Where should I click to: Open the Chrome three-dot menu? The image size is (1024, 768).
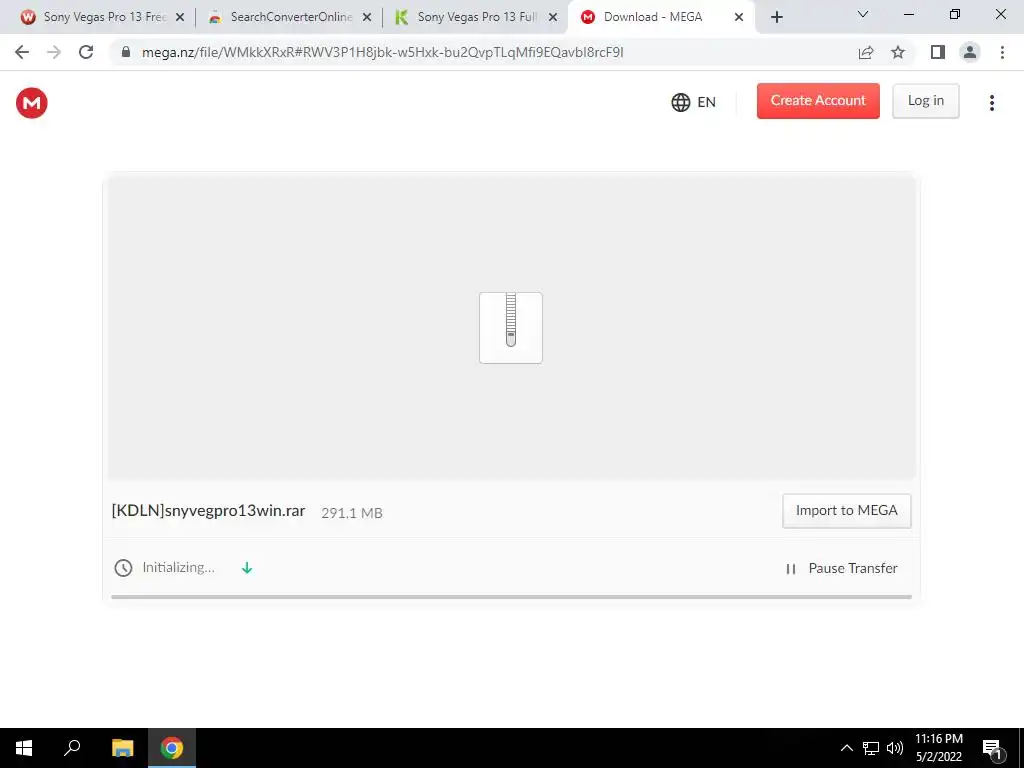pyautogui.click(x=1002, y=52)
